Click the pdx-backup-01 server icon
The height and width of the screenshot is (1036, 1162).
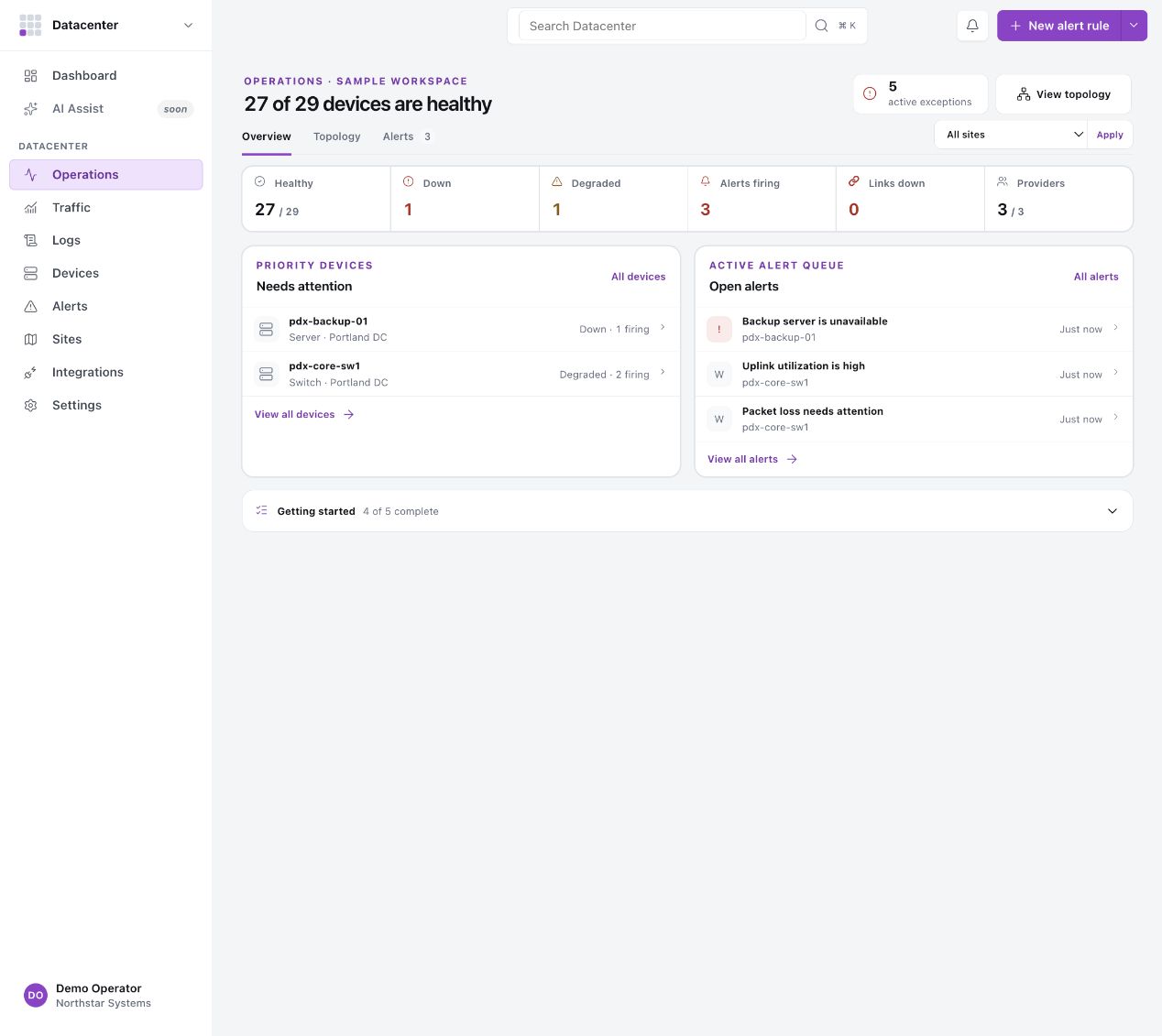[267, 329]
